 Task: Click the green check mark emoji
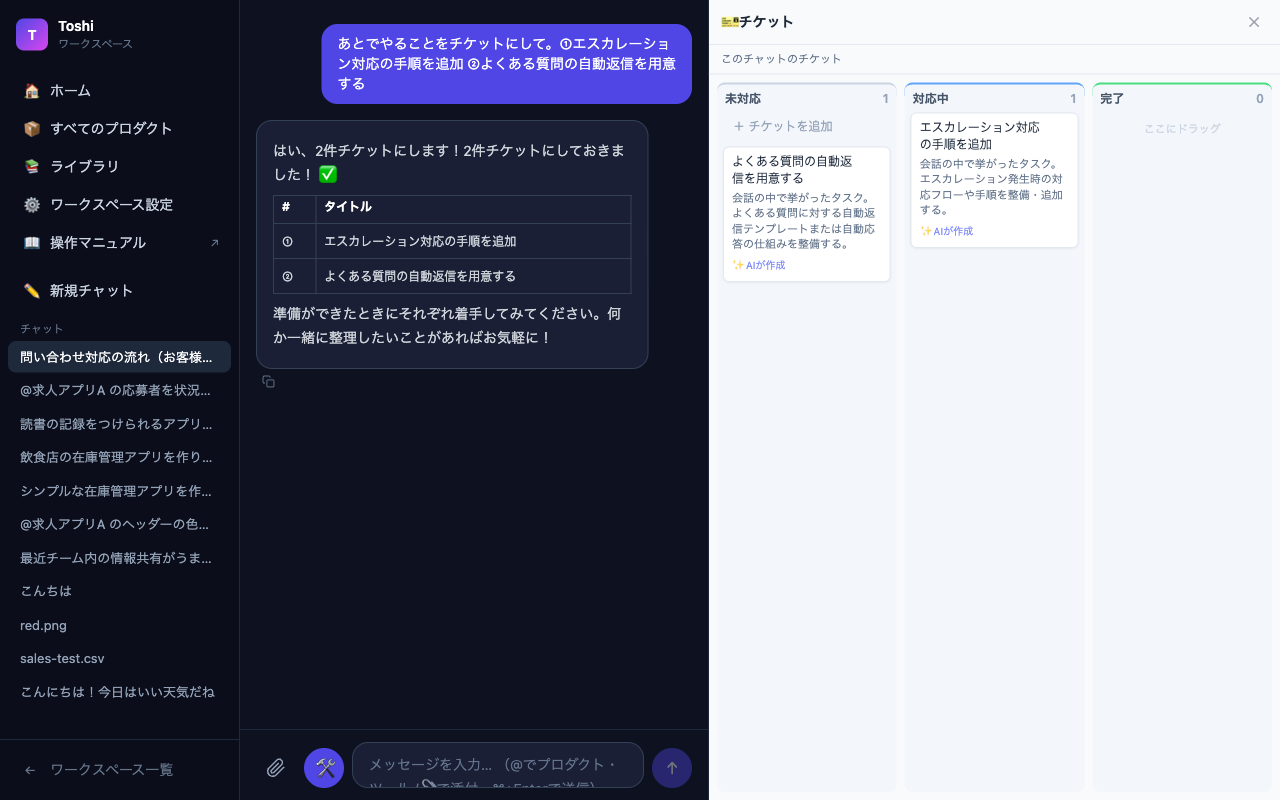(x=328, y=174)
